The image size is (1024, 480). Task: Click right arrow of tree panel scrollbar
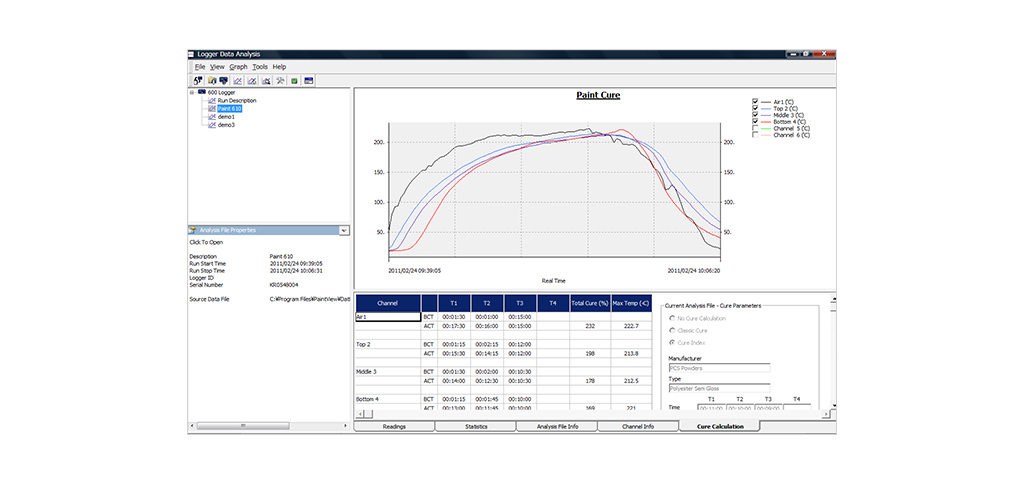click(345, 426)
